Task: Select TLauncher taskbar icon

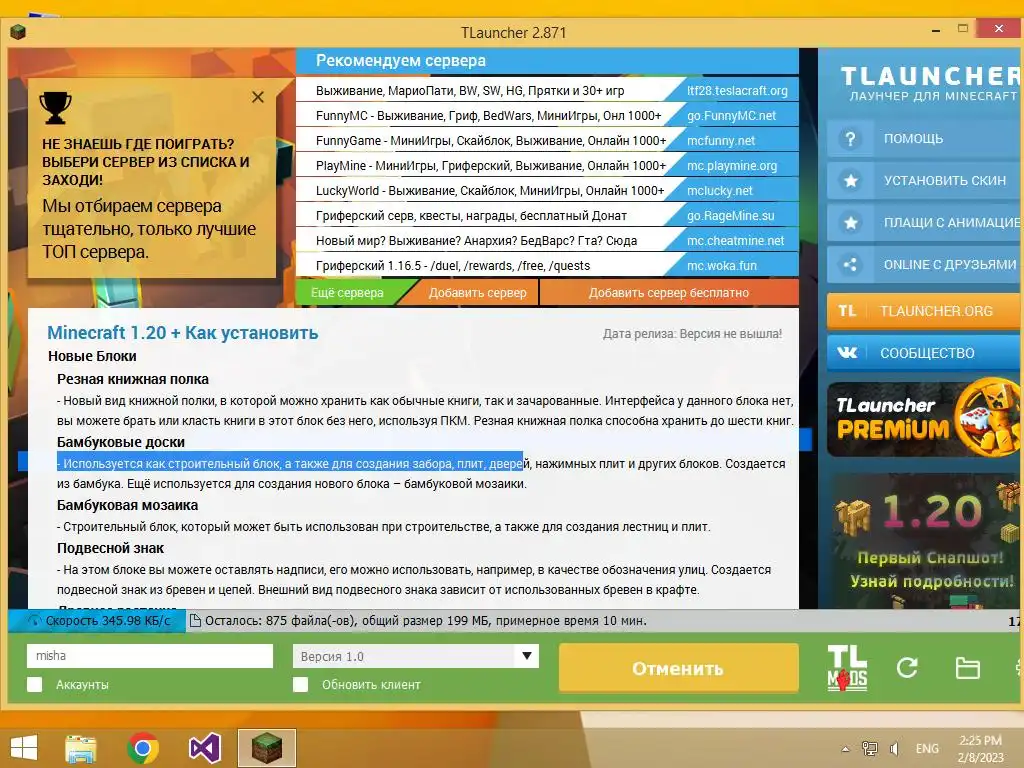Action: point(266,748)
